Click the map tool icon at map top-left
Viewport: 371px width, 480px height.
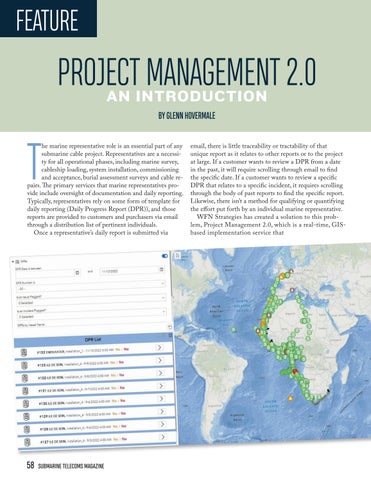click(x=177, y=256)
